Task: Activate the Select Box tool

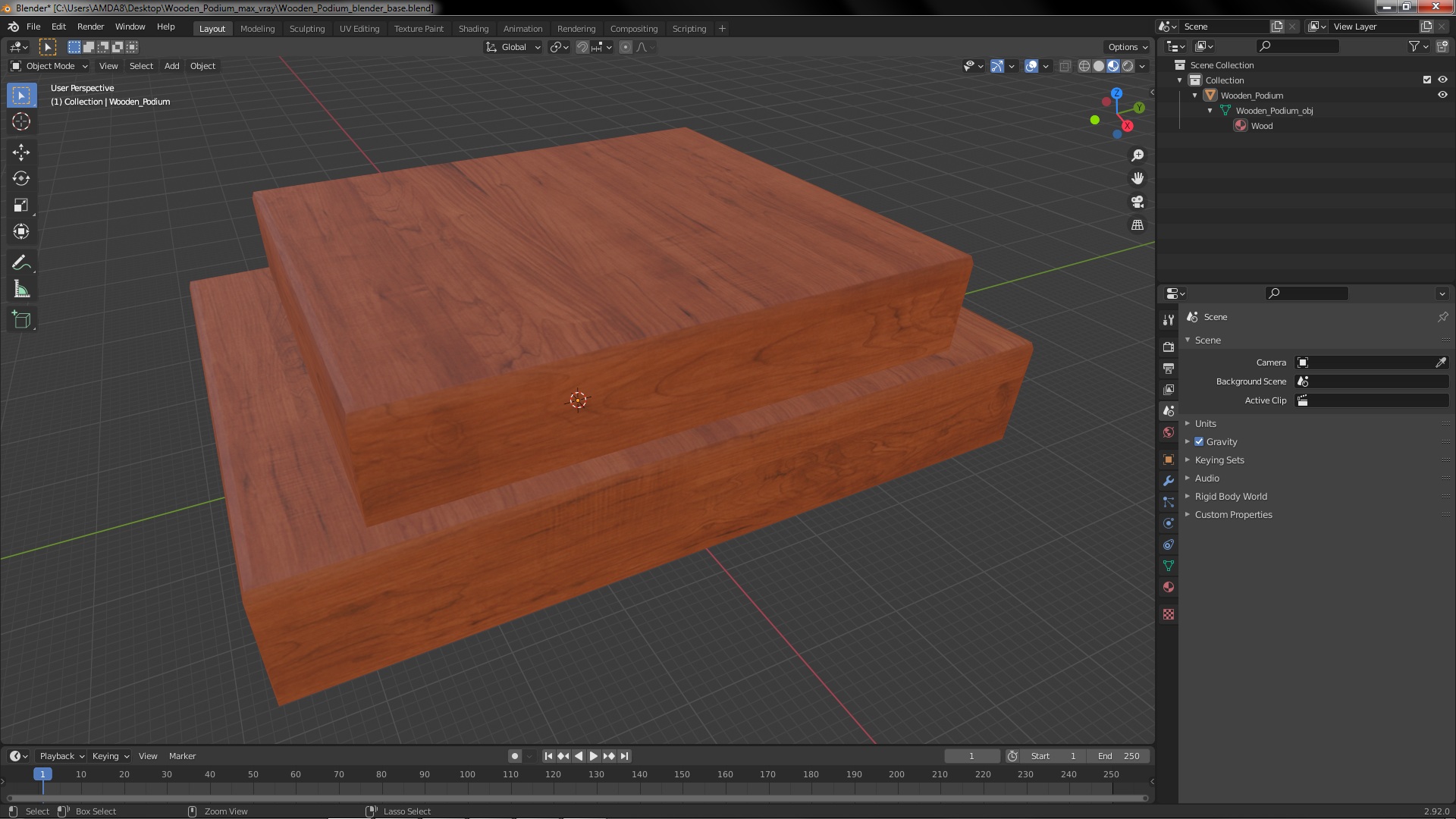Action: point(21,95)
